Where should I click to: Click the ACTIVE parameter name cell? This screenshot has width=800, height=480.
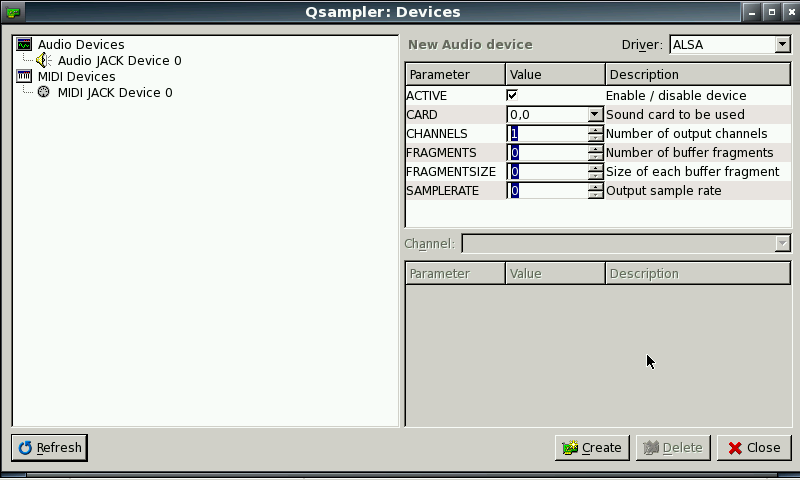[456, 95]
